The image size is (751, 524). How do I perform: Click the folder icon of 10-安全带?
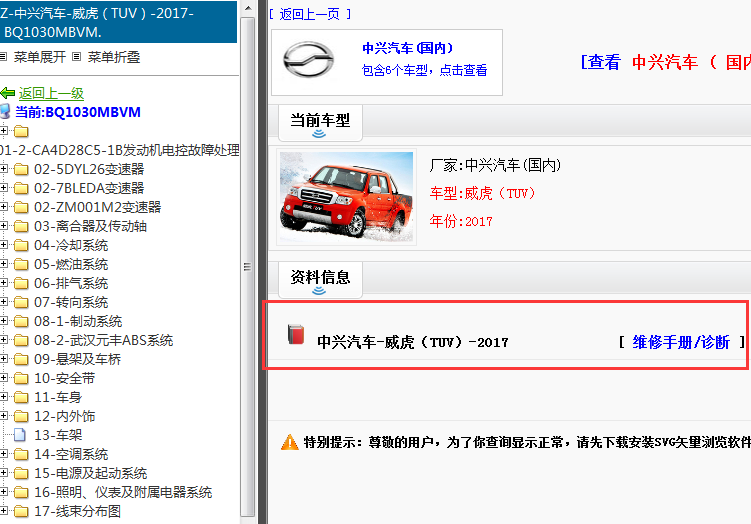coord(21,378)
